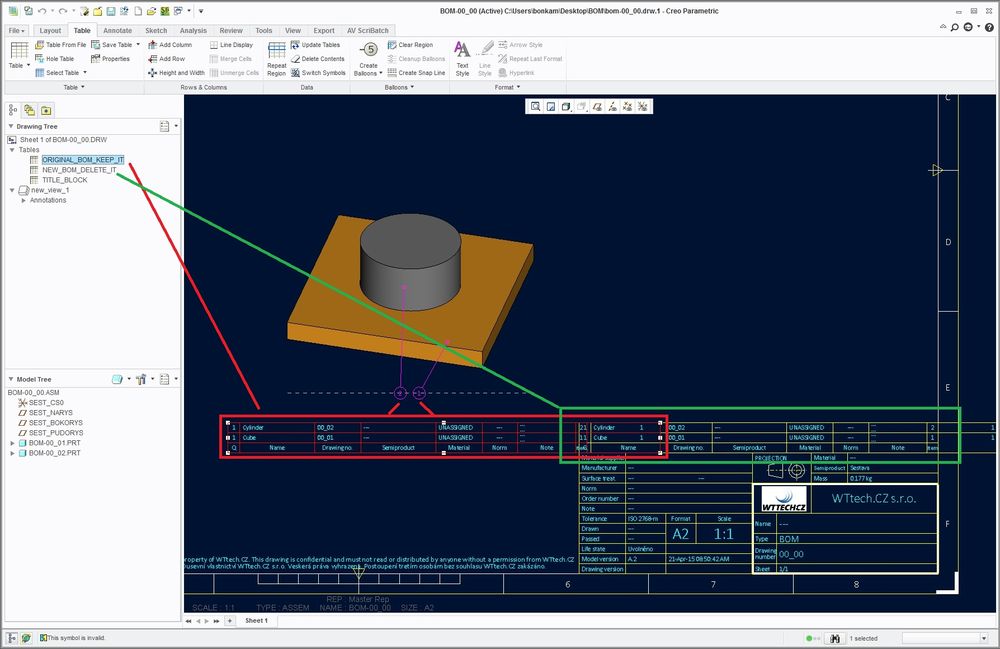The height and width of the screenshot is (649, 1000).
Task: Switch to the Review ribbon tab
Action: coord(231,31)
